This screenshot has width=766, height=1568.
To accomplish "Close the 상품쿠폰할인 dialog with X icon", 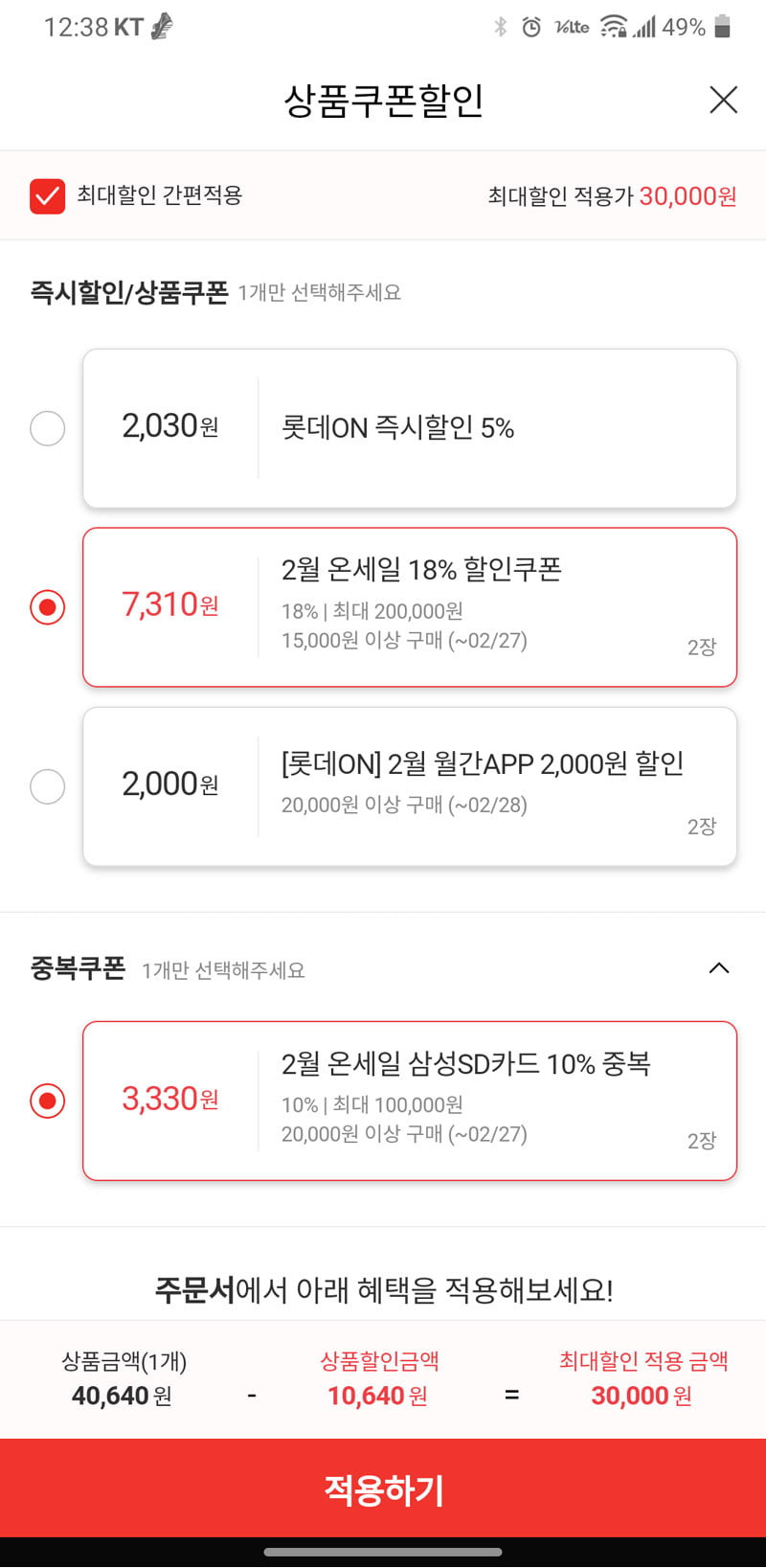I will [723, 100].
